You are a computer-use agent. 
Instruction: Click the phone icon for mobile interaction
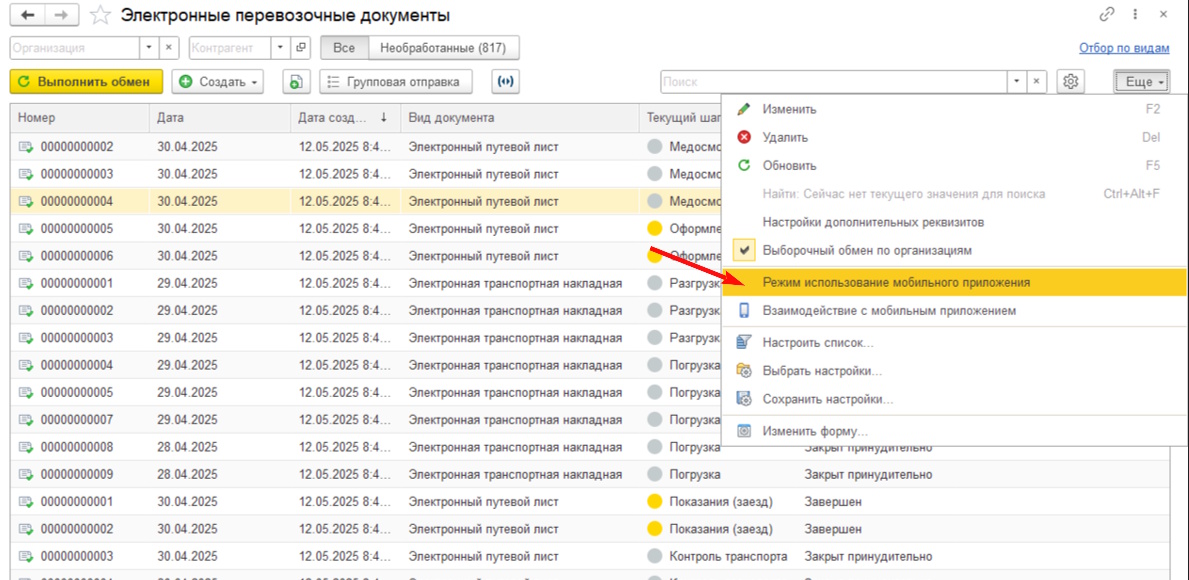pos(744,310)
